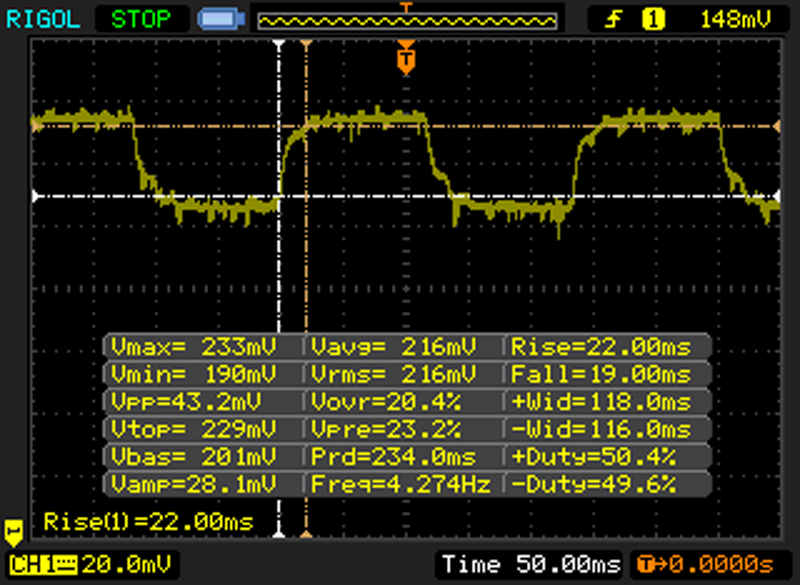Select the +Duty=50.4% measurement
This screenshot has height=585, width=800.
point(594,456)
